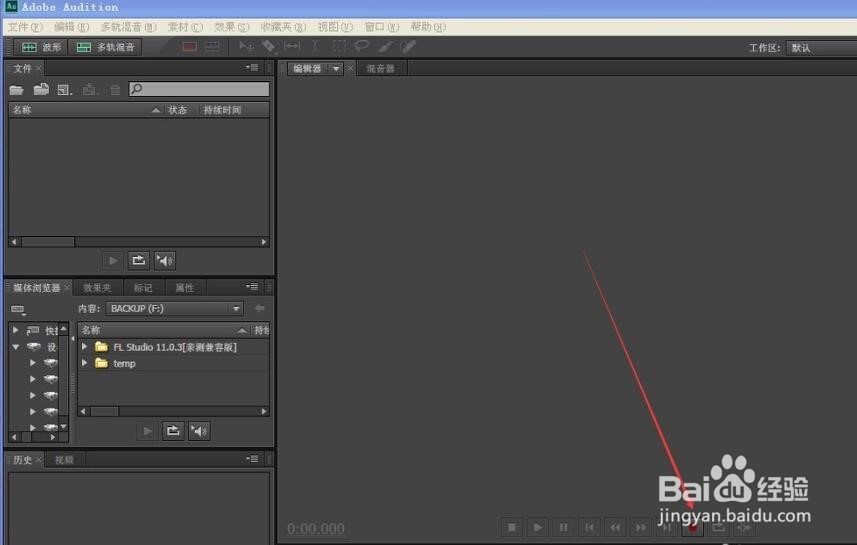Open the 素材 (Clip) menu

tap(185, 27)
